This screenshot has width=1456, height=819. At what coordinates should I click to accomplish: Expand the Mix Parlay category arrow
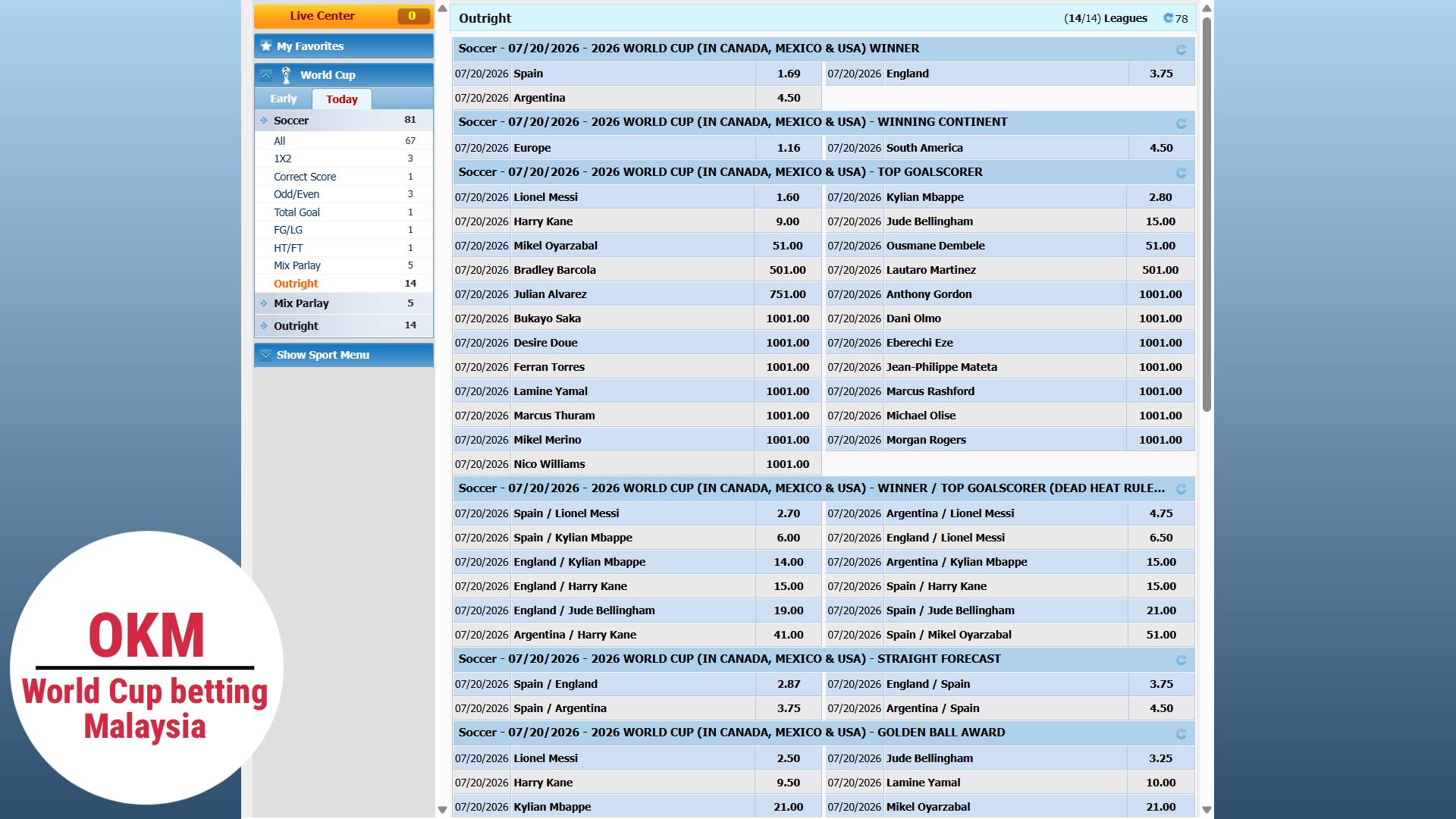pos(264,303)
